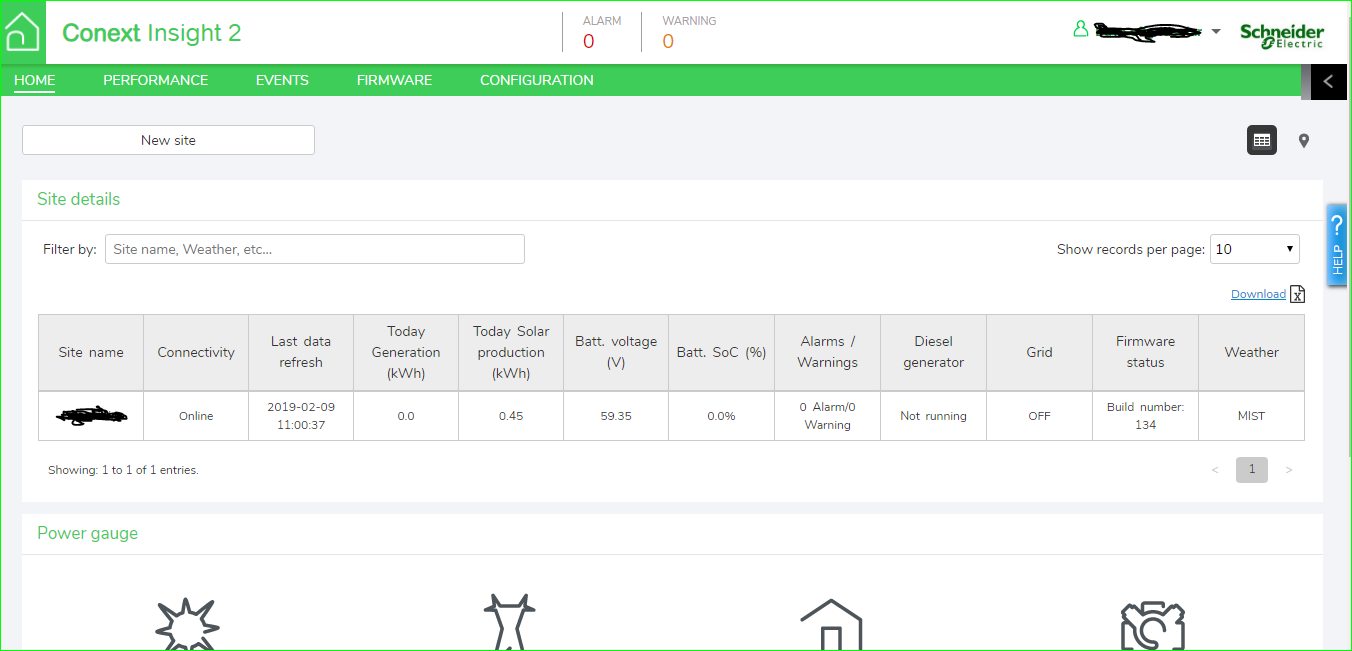Image resolution: width=1352 pixels, height=651 pixels.
Task: Click the Build number: 134 cell
Action: coord(1146,416)
